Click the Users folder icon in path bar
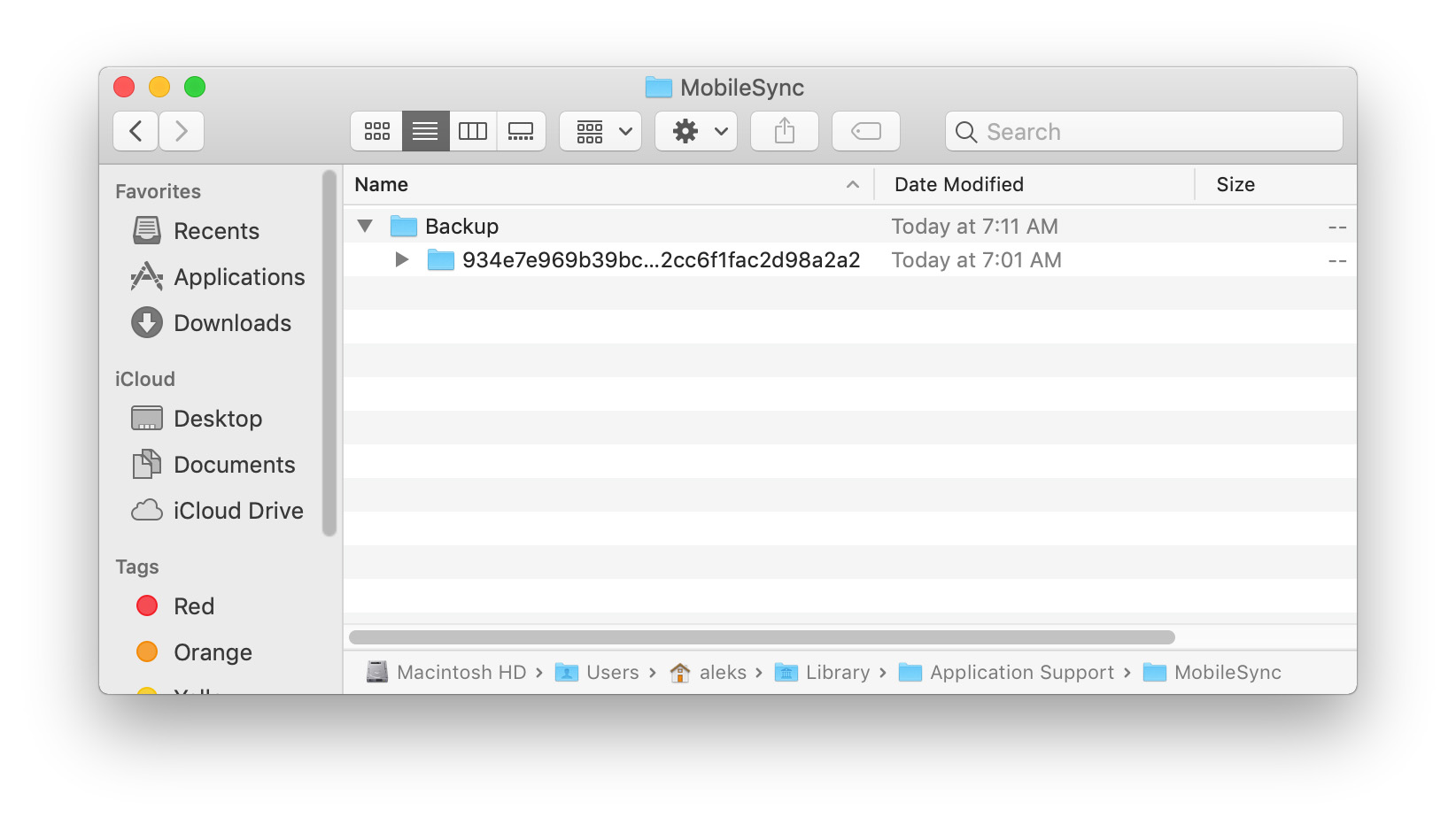Viewport: 1456px width, 825px height. coord(567,673)
